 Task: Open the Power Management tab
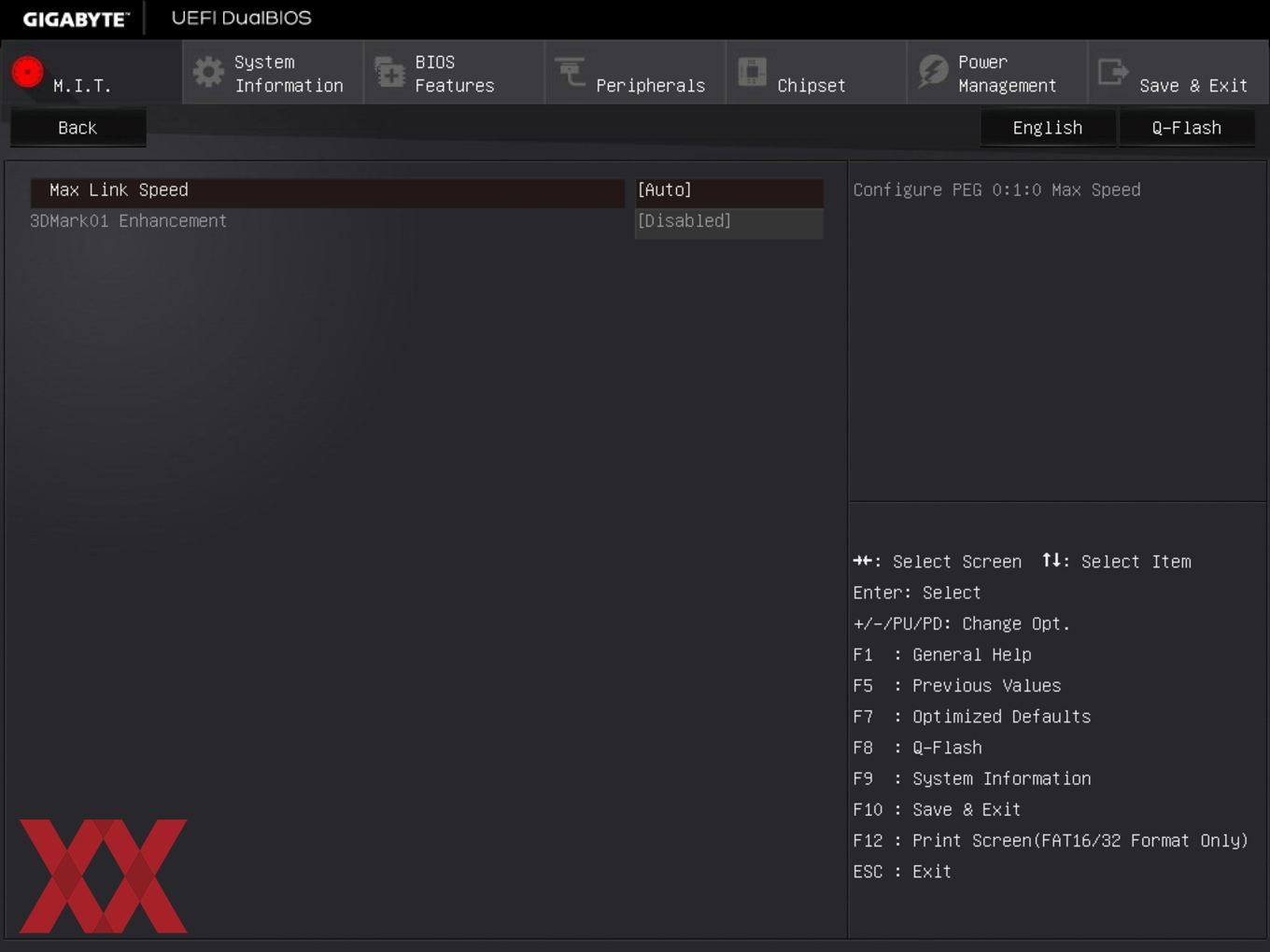(x=997, y=72)
